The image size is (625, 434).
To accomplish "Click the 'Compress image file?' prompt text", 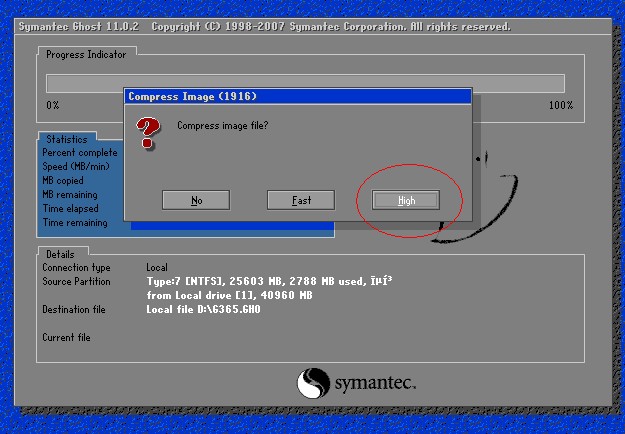I will [x=222, y=126].
